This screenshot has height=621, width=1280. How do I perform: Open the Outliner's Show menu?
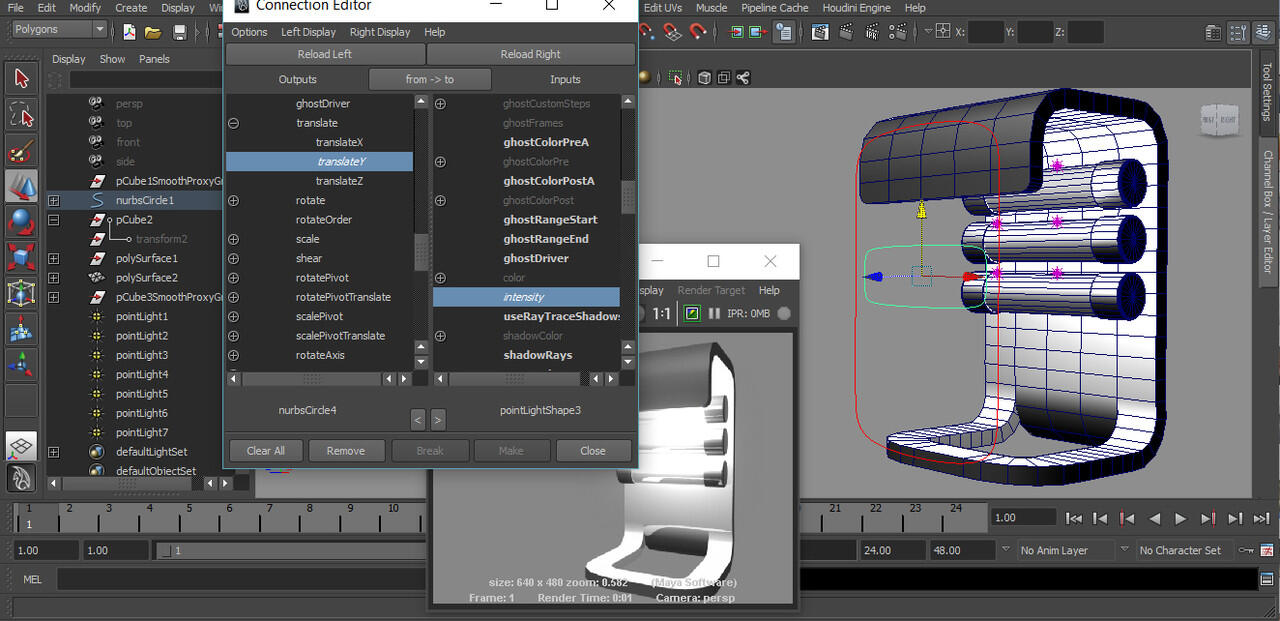(x=112, y=59)
